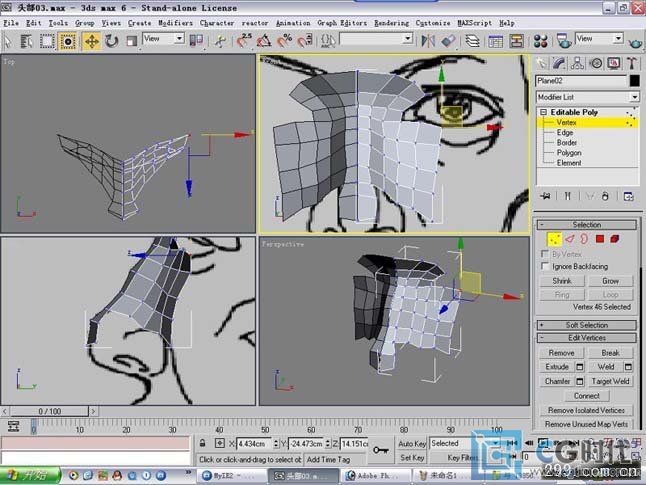Enable the By Vertex checkbox

pyautogui.click(x=545, y=254)
